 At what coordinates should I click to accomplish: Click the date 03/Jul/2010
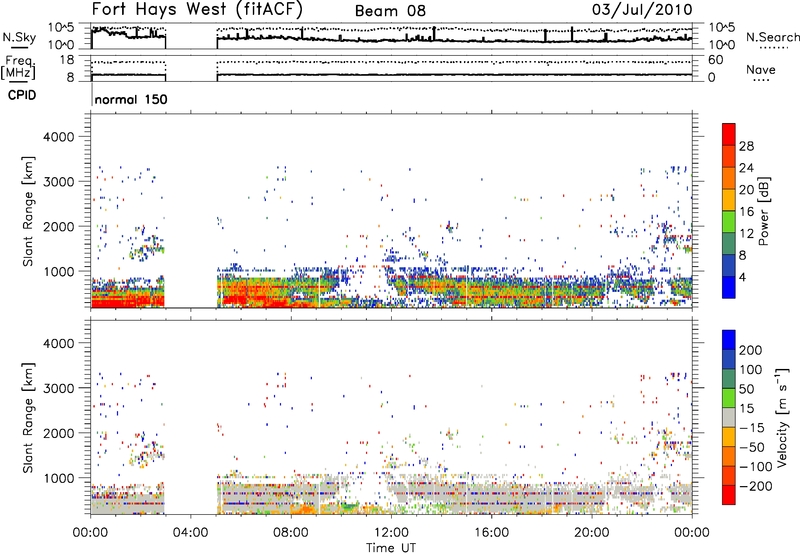click(642, 10)
